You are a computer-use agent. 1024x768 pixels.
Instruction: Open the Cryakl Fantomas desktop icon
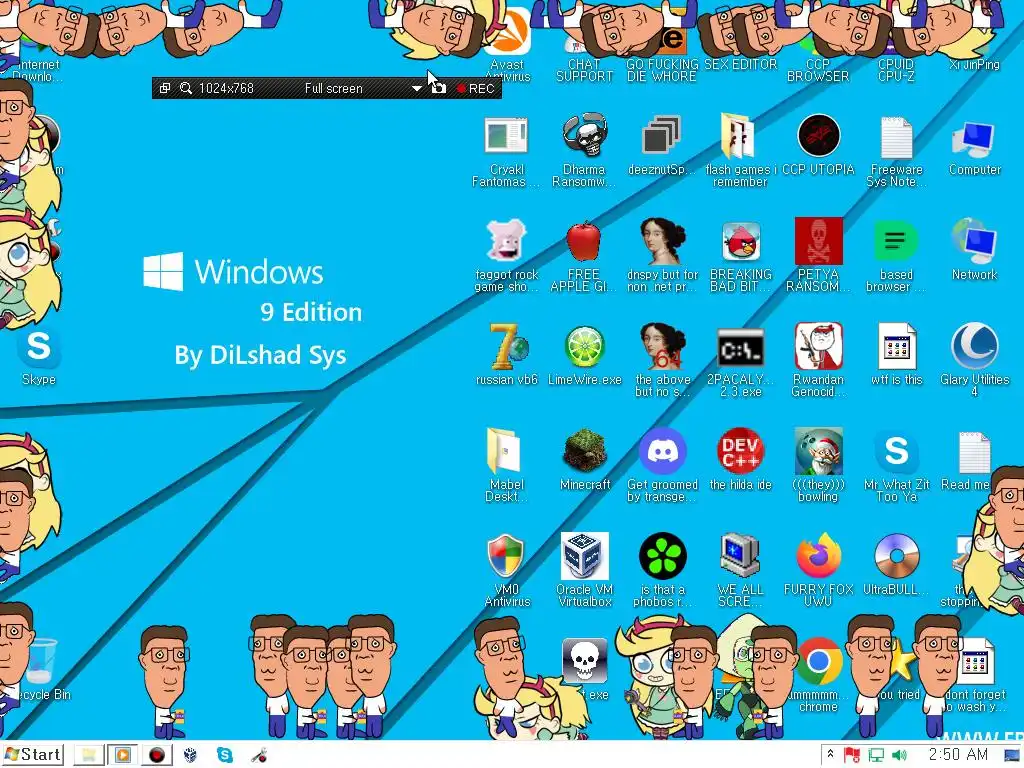506,136
